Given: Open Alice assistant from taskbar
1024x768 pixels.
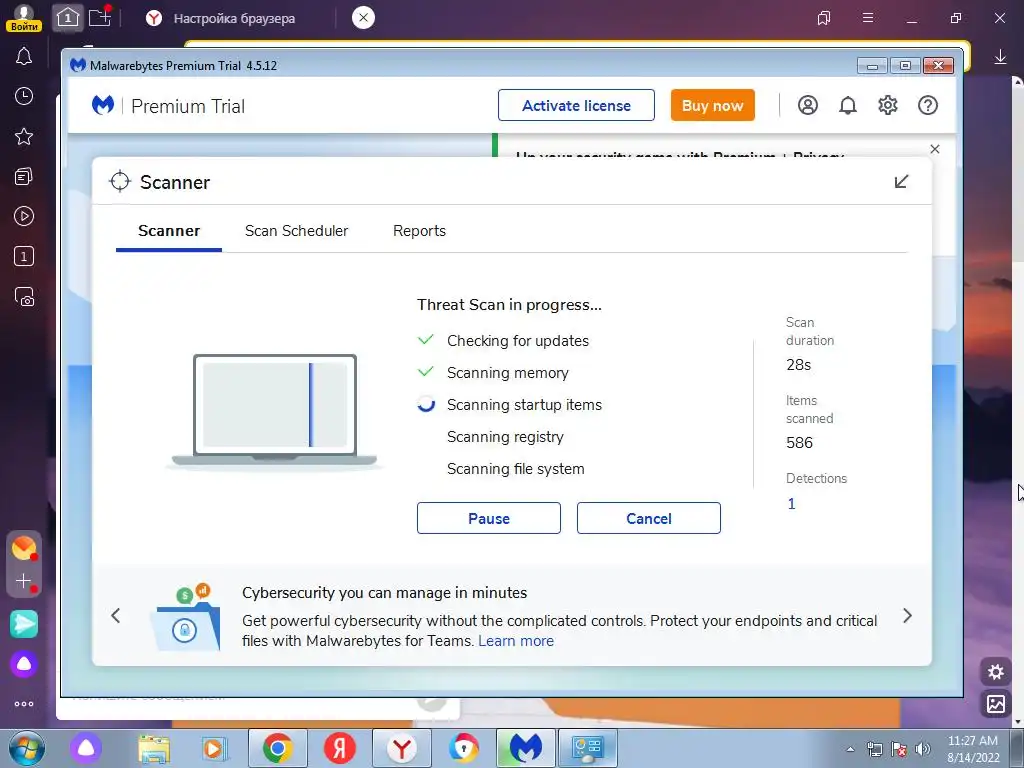Looking at the screenshot, I should [86, 748].
